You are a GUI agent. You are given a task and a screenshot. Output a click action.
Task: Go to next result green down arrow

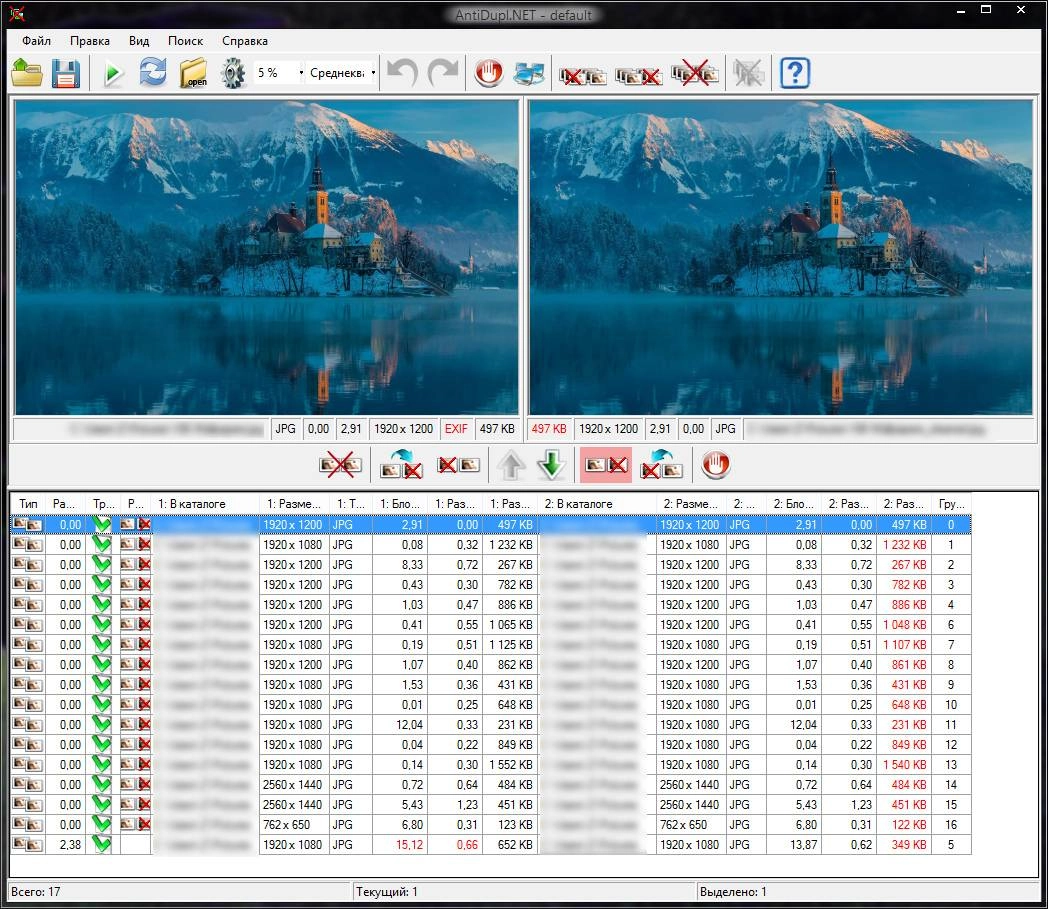coord(551,465)
